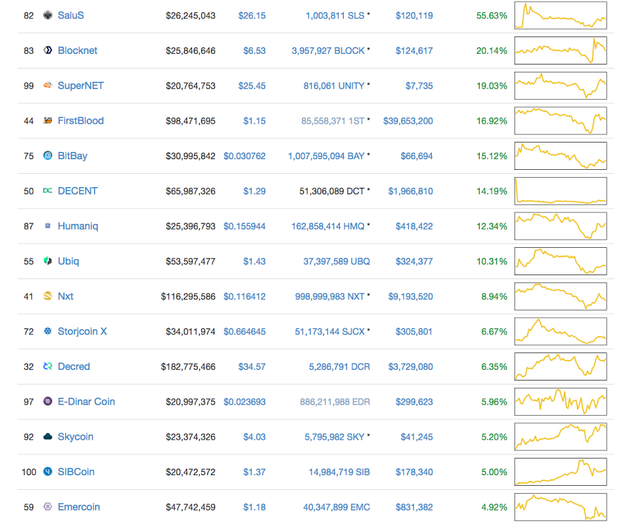
Task: Click the BitBay coin icon
Action: [x=48, y=156]
